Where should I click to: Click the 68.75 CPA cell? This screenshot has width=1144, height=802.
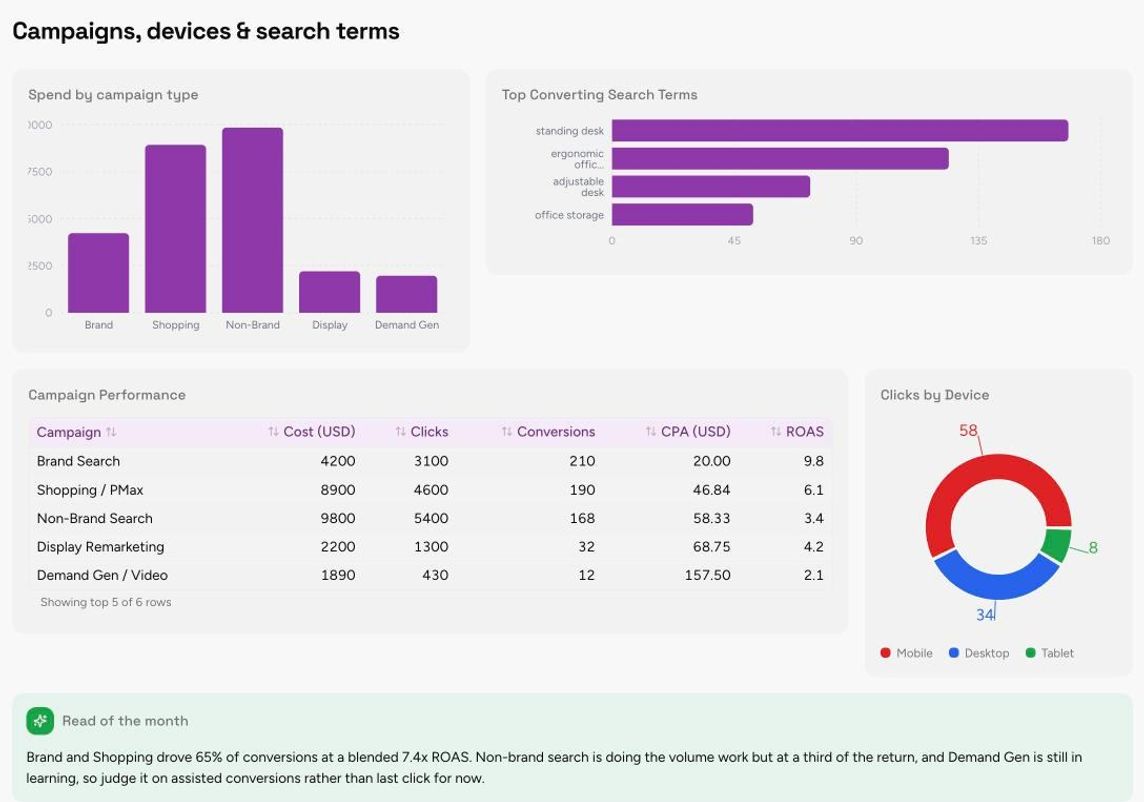click(x=711, y=547)
